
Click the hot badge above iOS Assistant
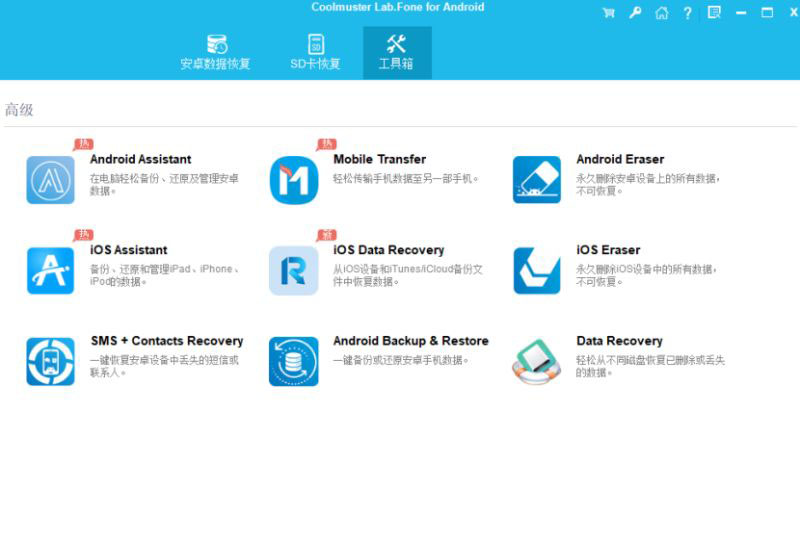click(x=83, y=235)
